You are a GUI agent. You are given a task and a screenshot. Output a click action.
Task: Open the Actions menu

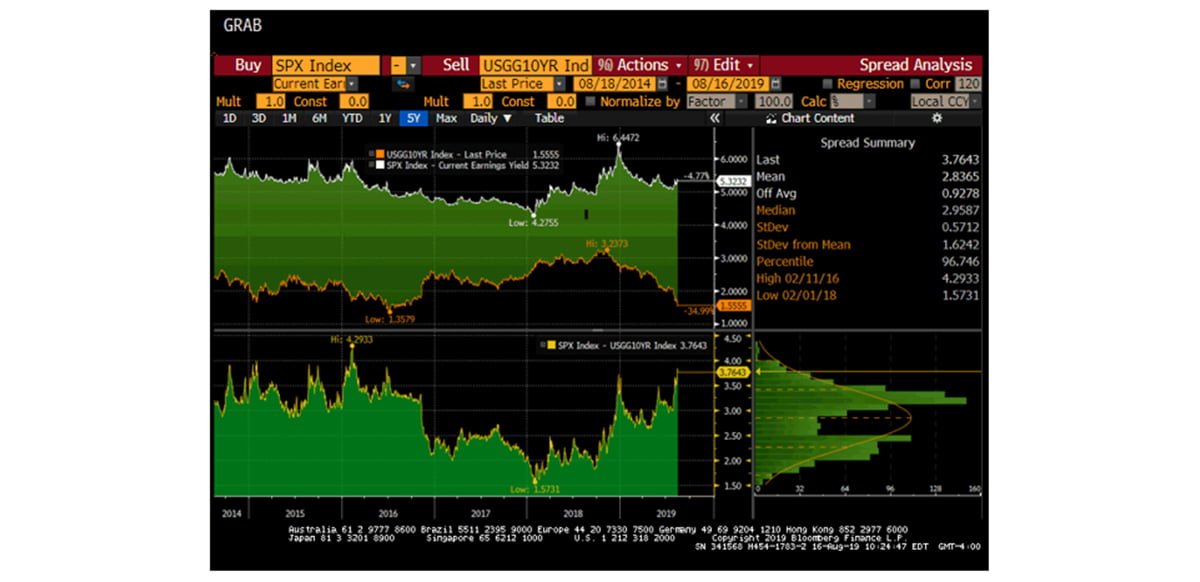[641, 65]
